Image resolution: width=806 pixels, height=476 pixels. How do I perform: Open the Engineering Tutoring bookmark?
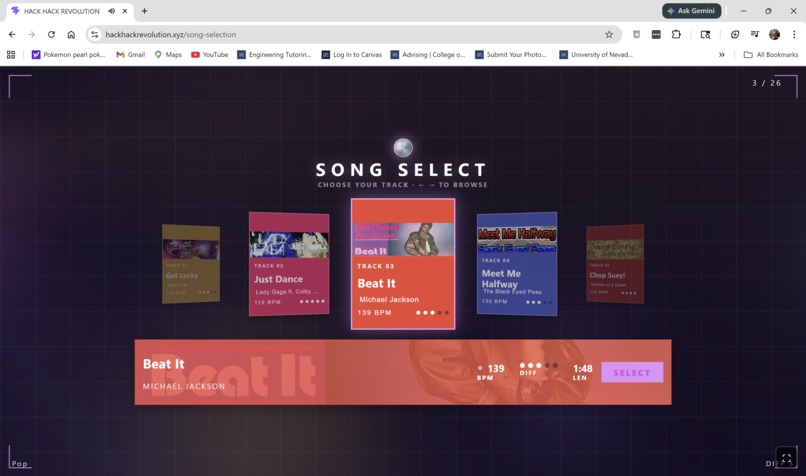274,54
